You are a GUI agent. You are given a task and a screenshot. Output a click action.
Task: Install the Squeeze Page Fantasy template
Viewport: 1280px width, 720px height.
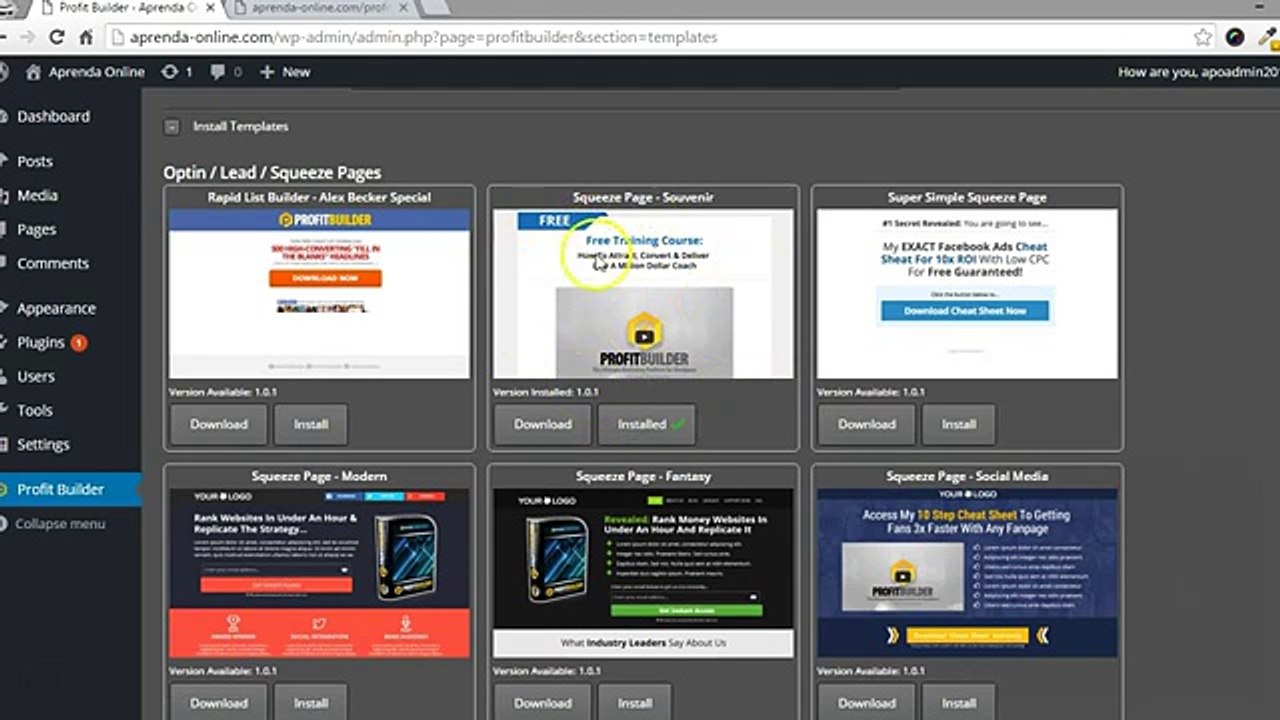point(635,702)
